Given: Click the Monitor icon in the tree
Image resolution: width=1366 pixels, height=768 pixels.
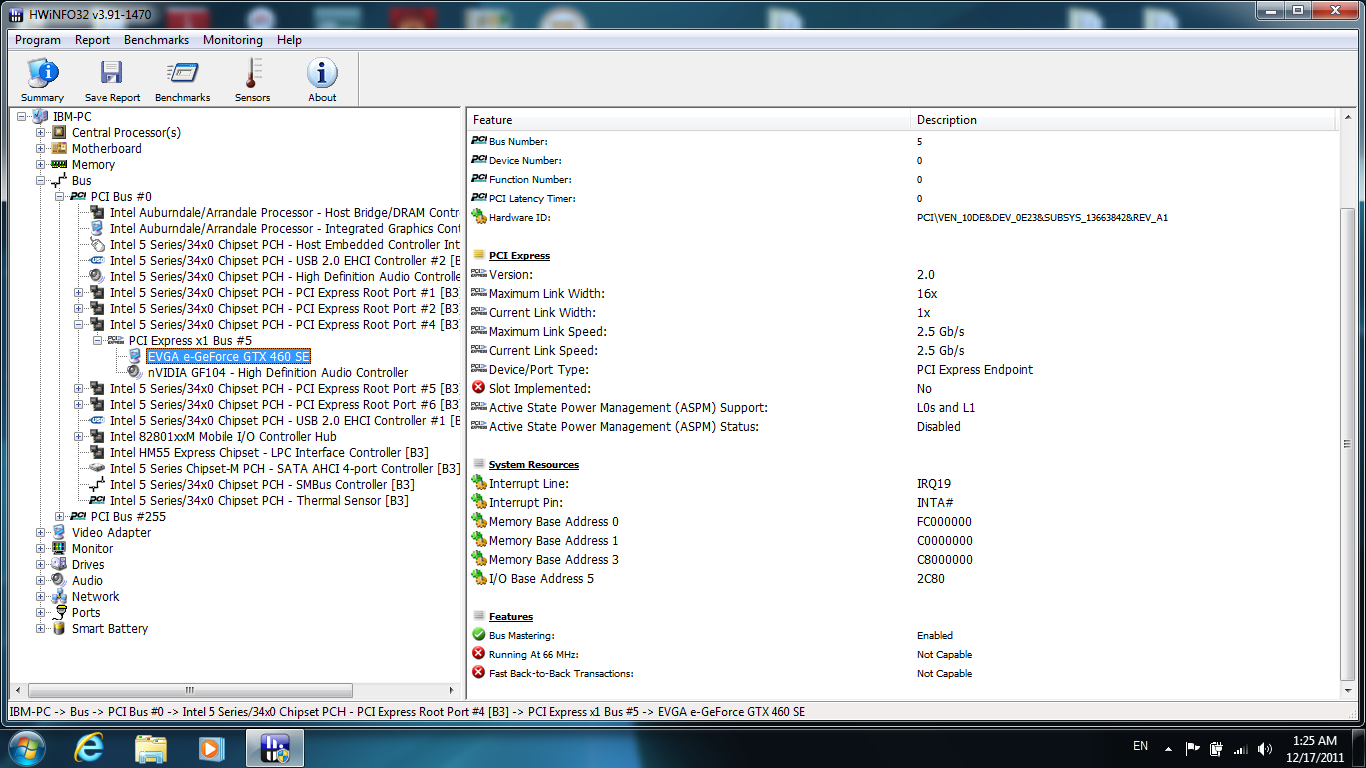Looking at the screenshot, I should click(60, 548).
